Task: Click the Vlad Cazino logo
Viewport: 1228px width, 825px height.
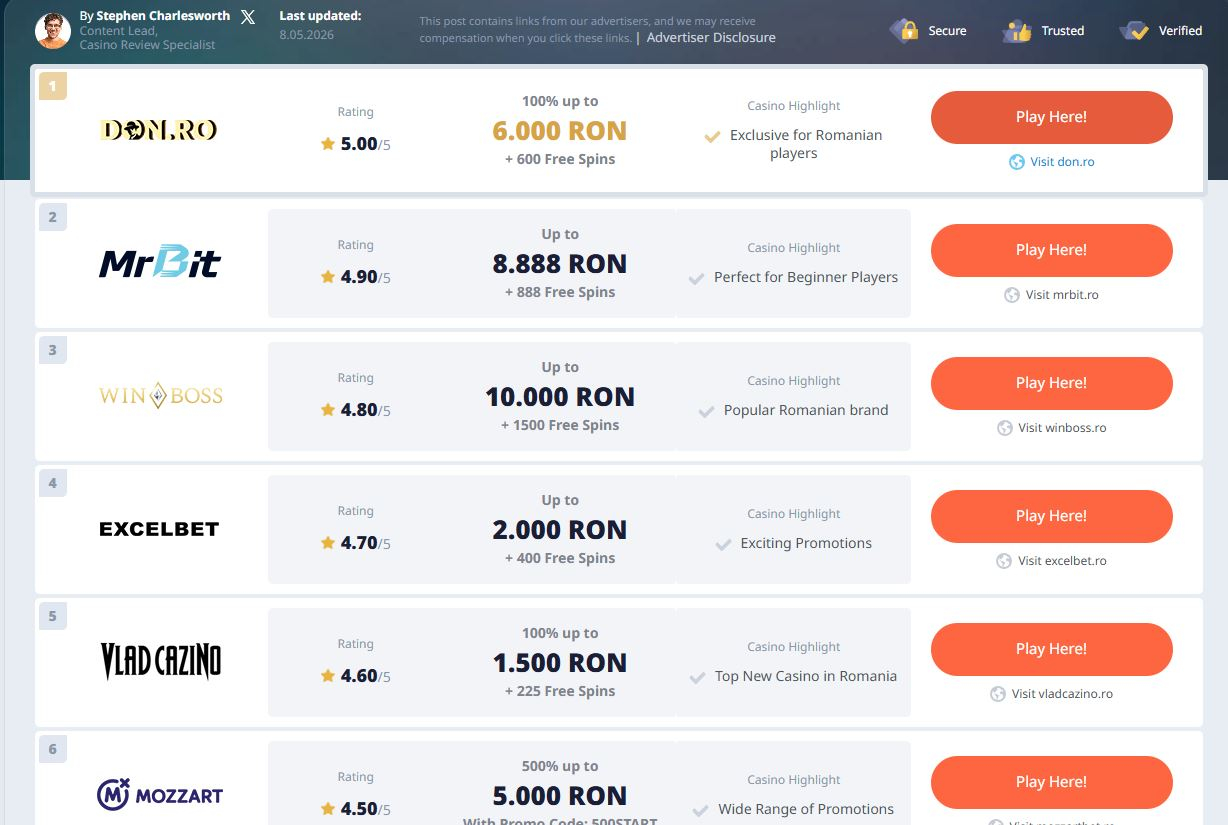Action: [x=161, y=662]
